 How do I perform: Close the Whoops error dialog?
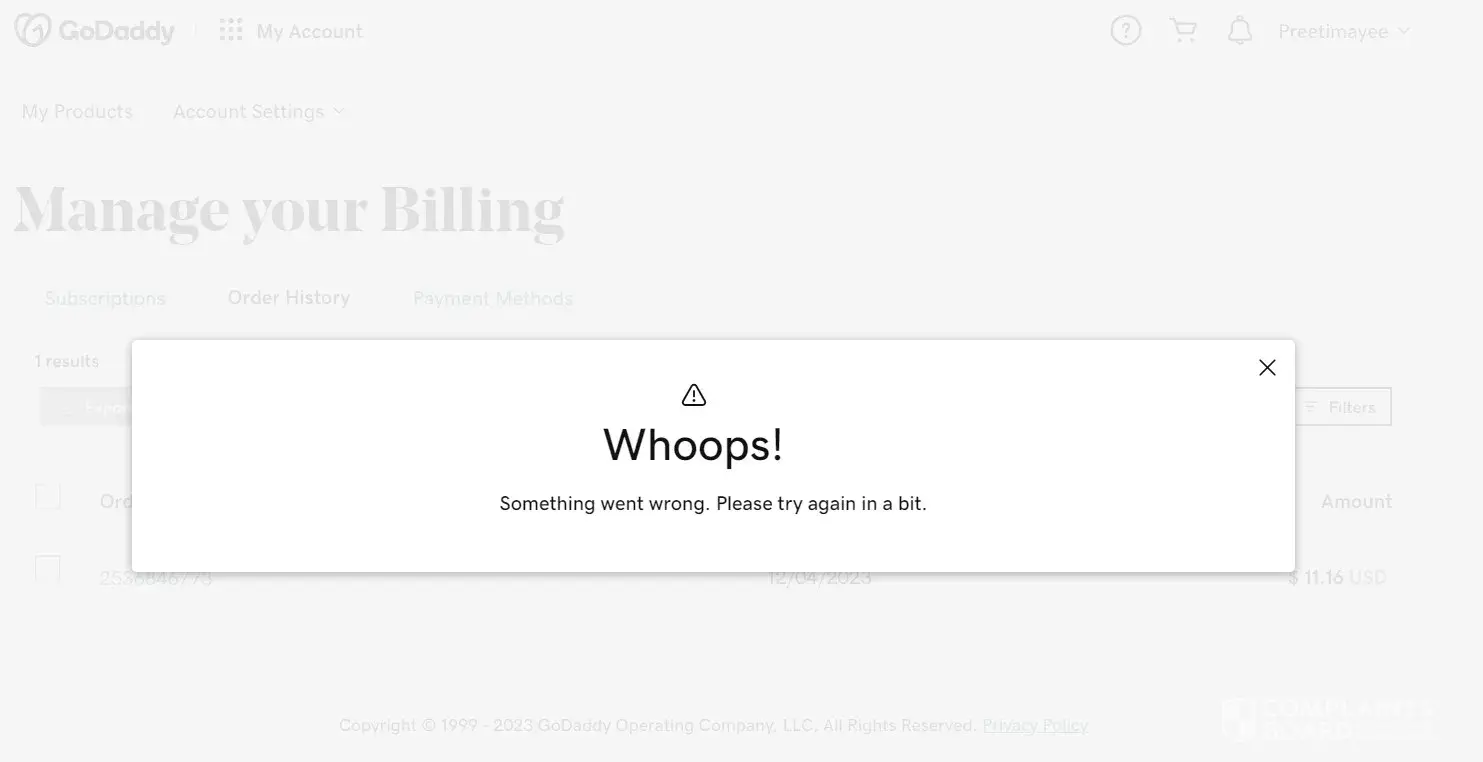click(x=1267, y=368)
